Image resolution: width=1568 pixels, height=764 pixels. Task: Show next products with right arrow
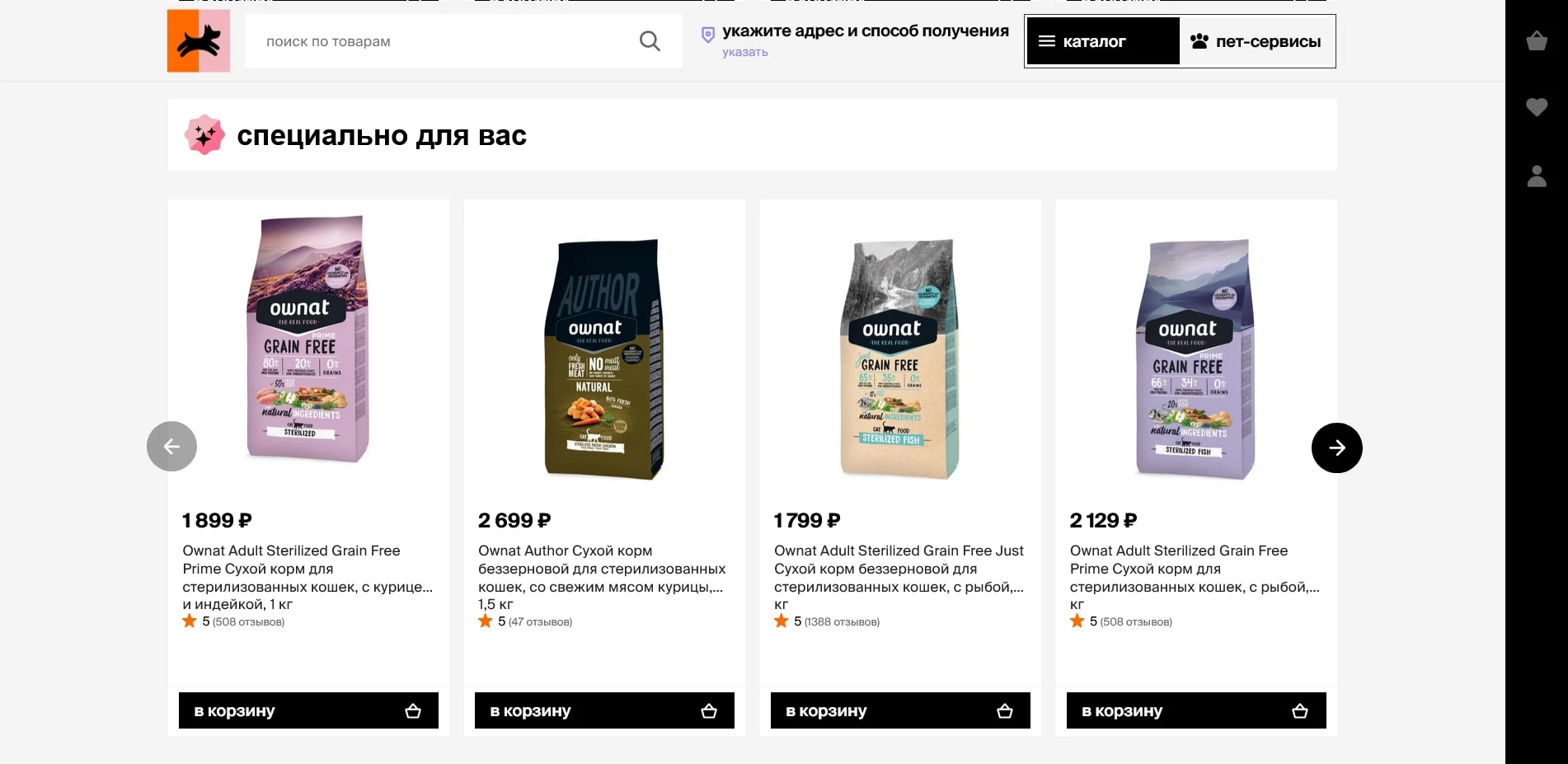(x=1336, y=448)
